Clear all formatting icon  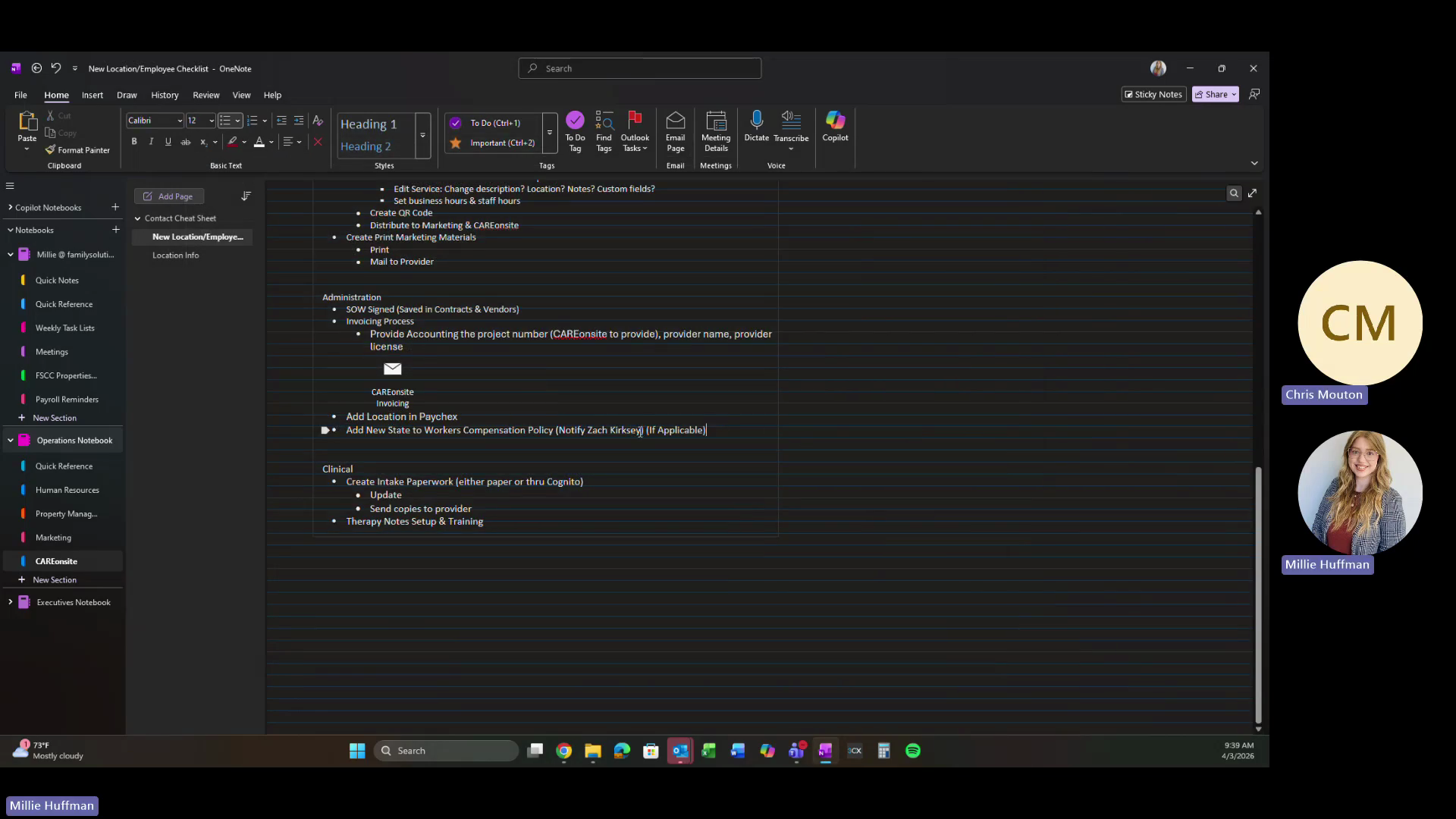pyautogui.click(x=318, y=121)
